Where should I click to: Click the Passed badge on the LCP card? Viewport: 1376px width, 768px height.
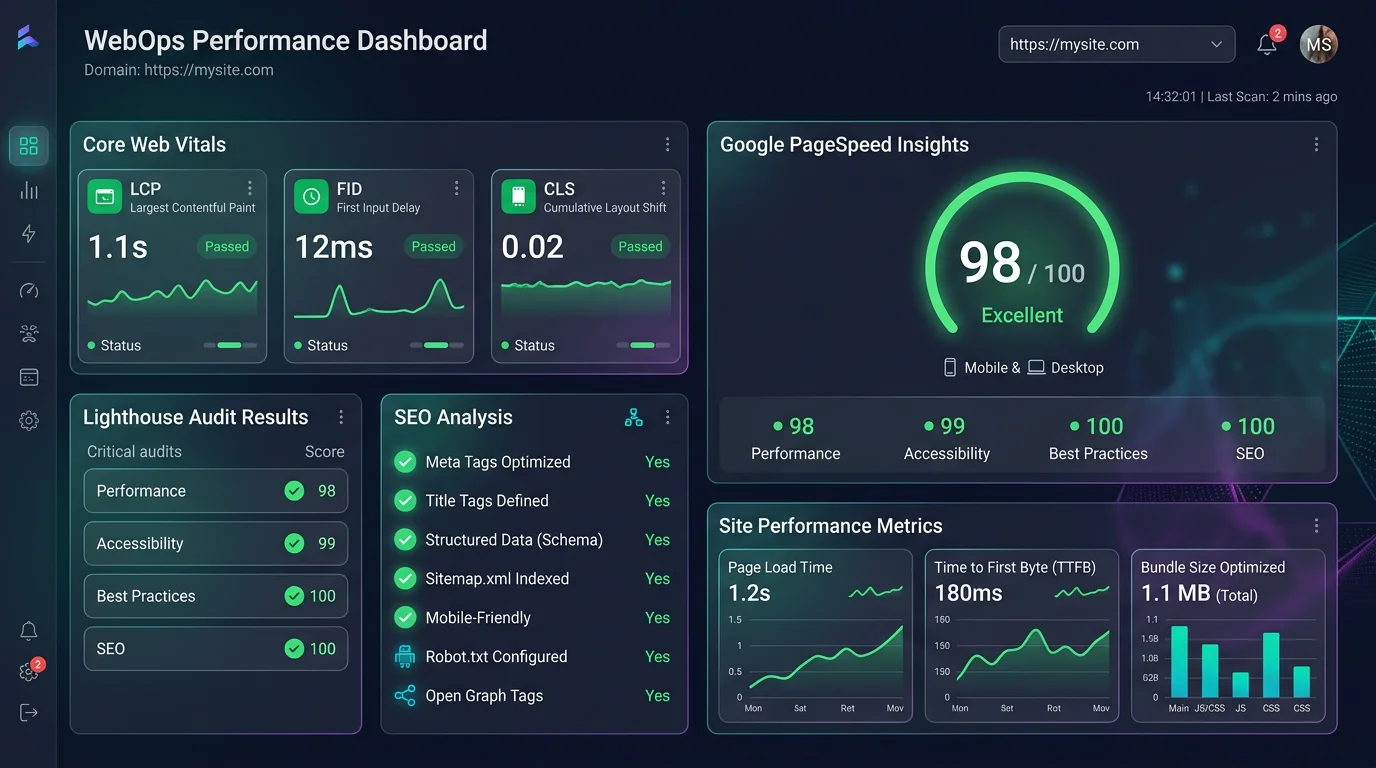coord(226,246)
